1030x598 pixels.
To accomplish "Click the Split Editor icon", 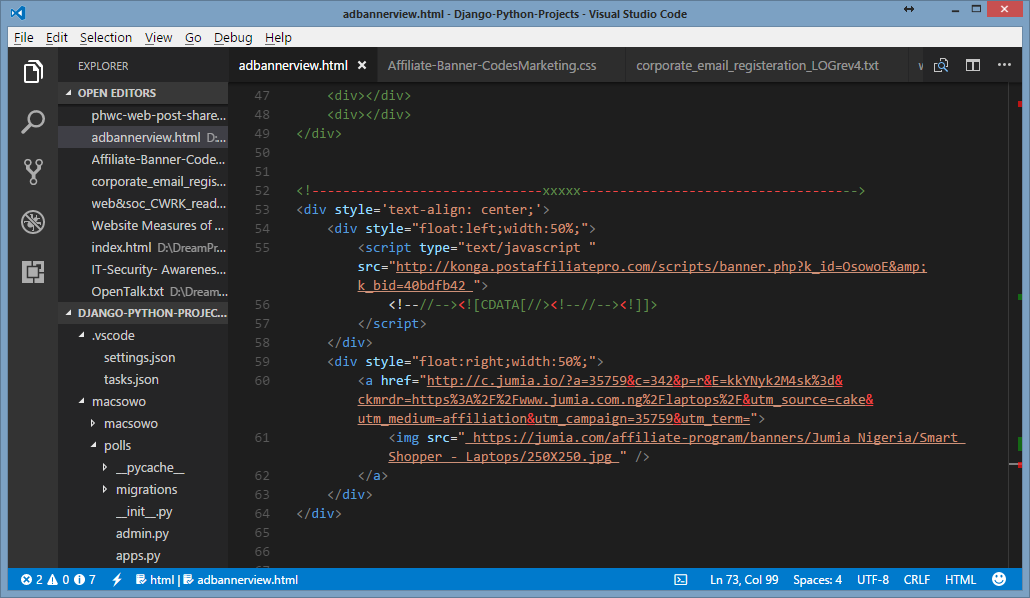I will (973, 65).
